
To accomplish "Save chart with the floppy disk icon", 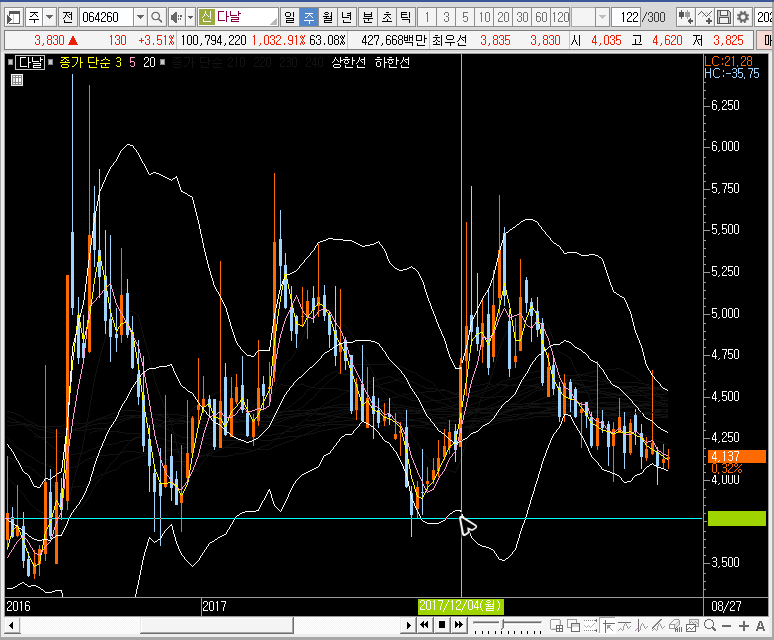I will tap(724, 18).
